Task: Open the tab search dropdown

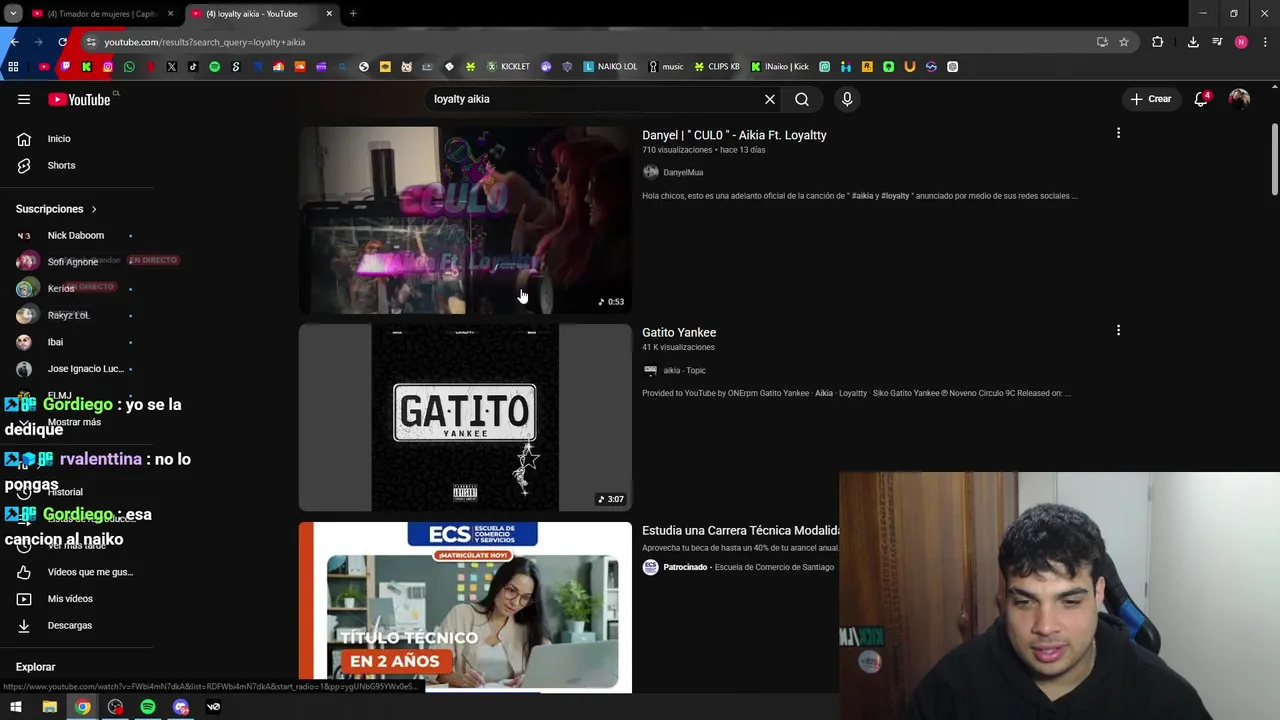Action: [x=13, y=14]
